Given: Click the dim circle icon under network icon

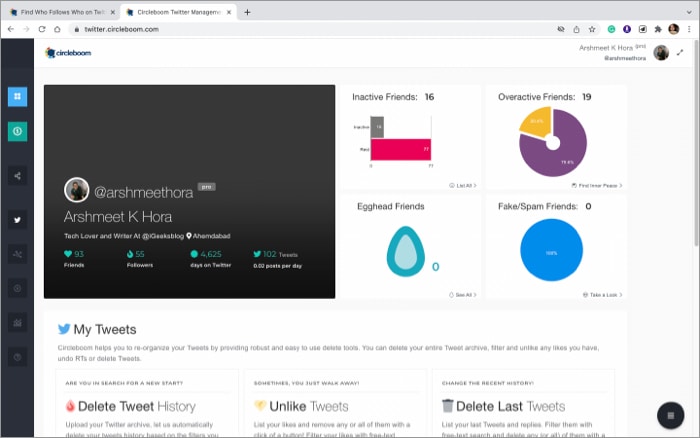Looking at the screenshot, I should point(17,288).
